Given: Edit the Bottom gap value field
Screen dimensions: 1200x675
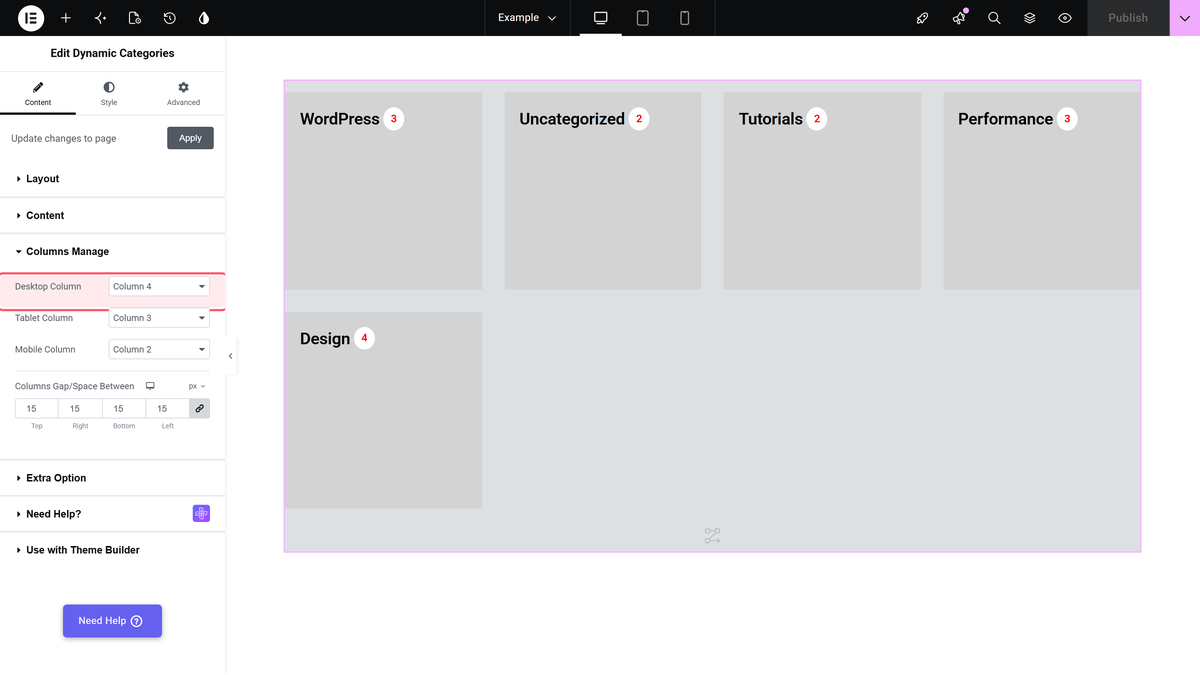Looking at the screenshot, I should click(x=124, y=408).
